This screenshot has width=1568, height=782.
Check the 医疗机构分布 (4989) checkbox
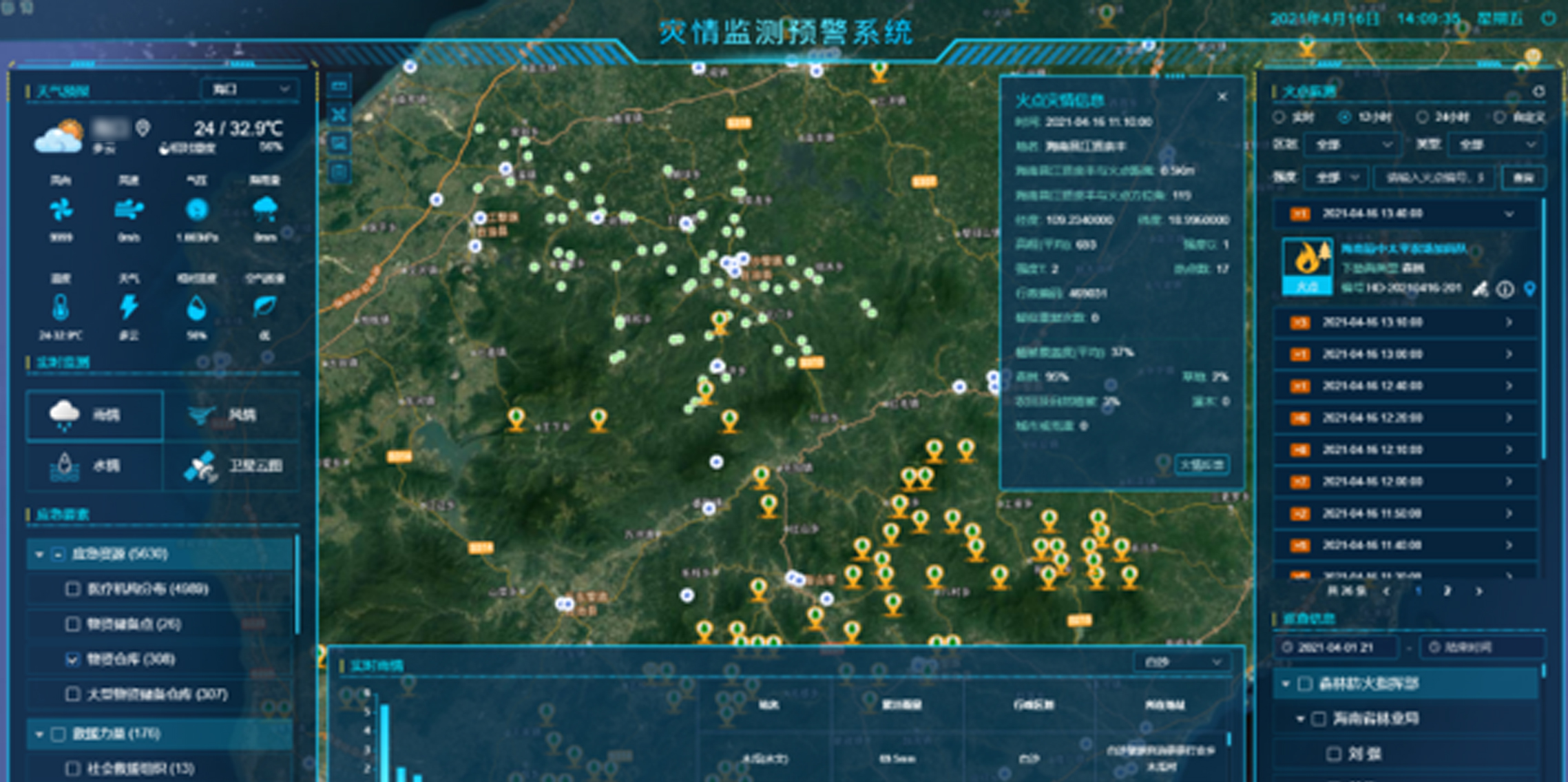coord(72,589)
